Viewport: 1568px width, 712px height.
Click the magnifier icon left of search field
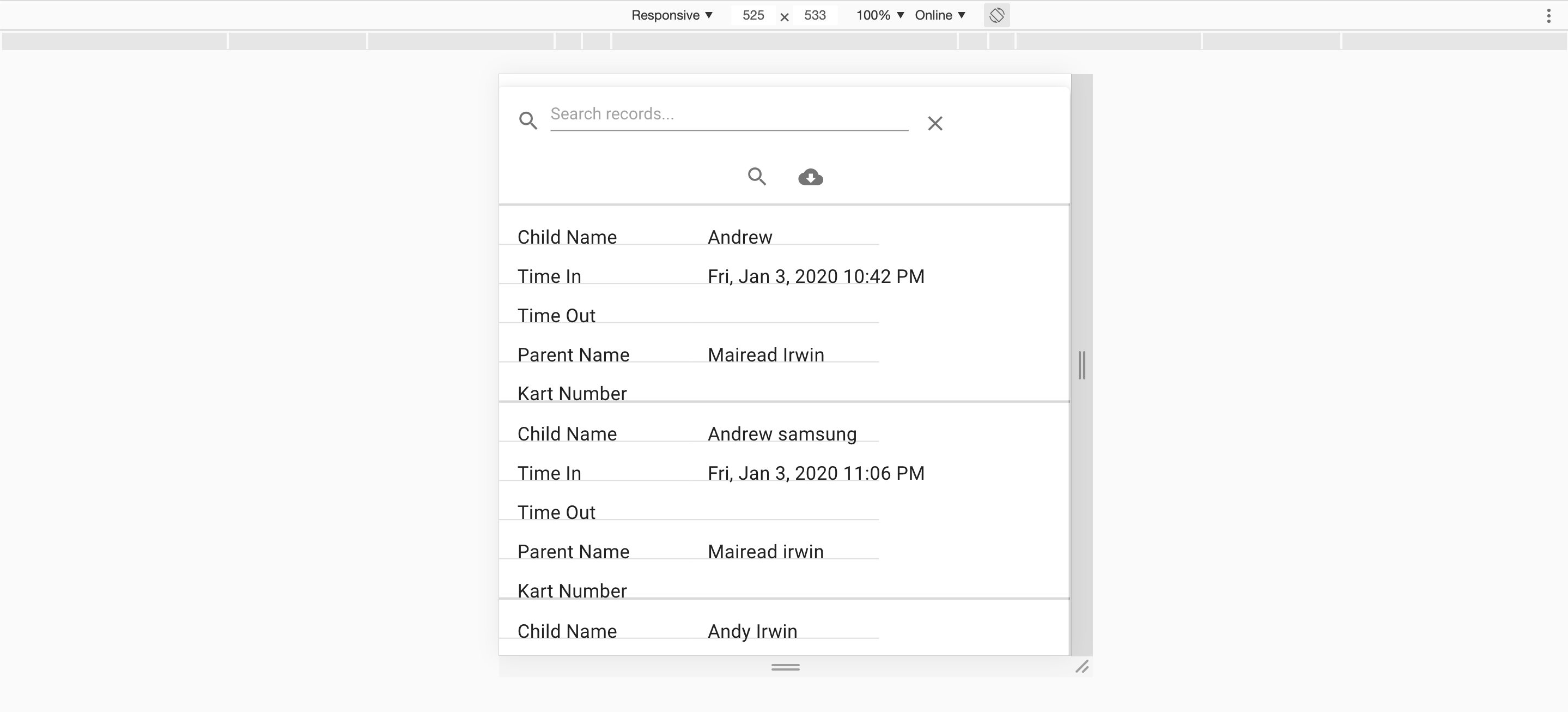(x=528, y=120)
